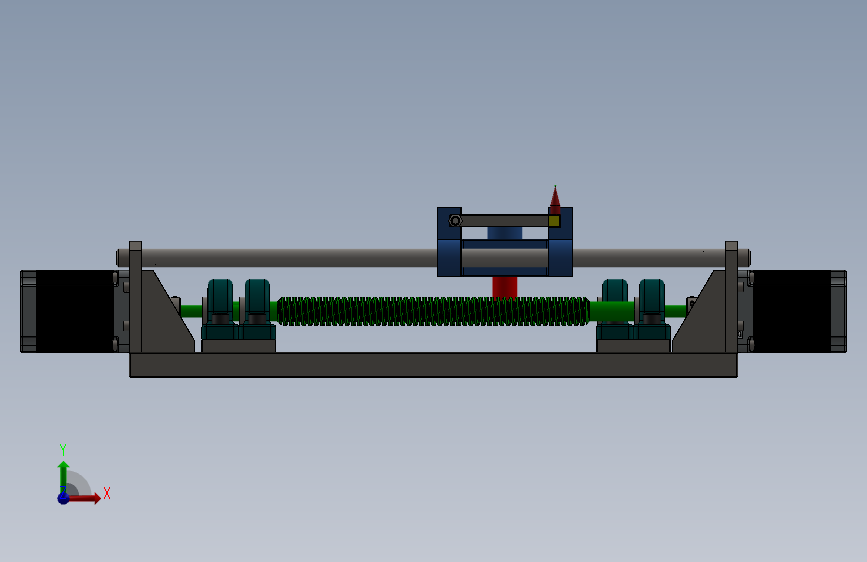Select the long dark base plate
This screenshot has width=867, height=562.
coord(434,365)
